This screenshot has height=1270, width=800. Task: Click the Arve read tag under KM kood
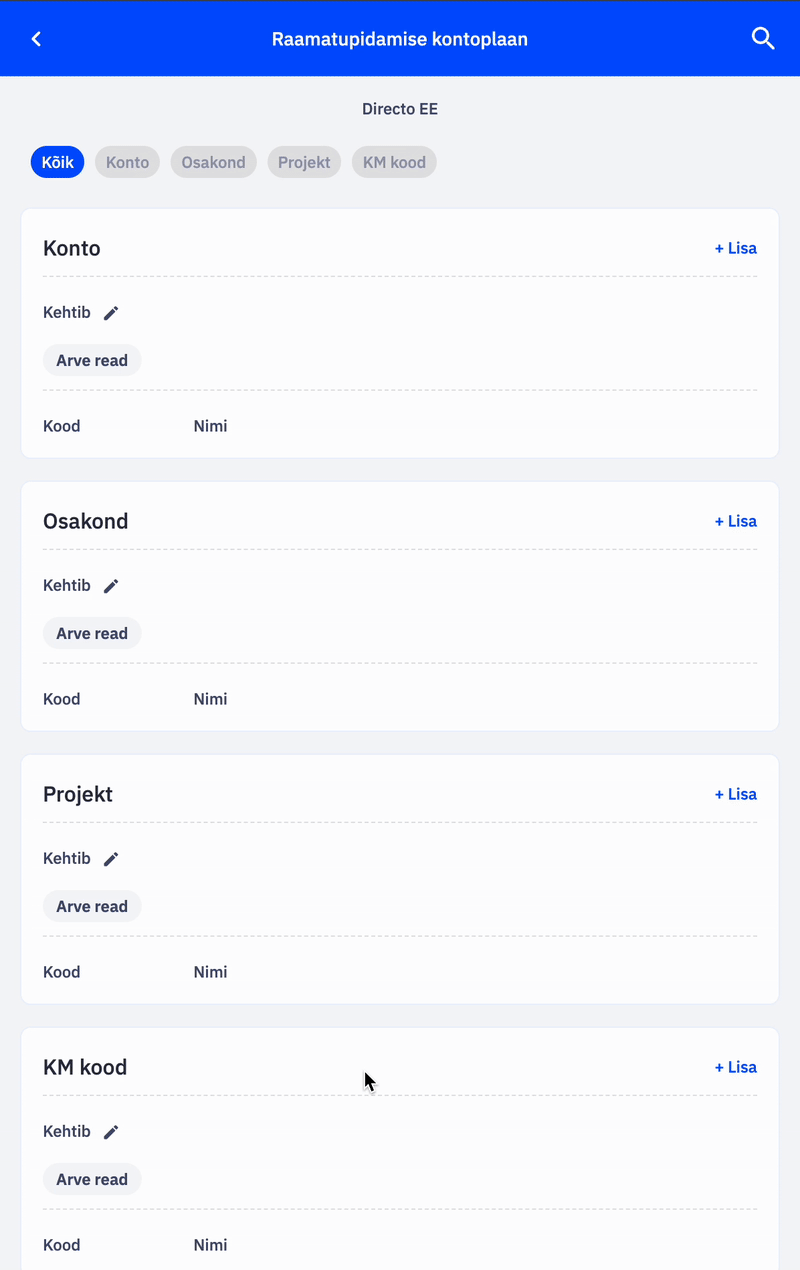pyautogui.click(x=92, y=1179)
